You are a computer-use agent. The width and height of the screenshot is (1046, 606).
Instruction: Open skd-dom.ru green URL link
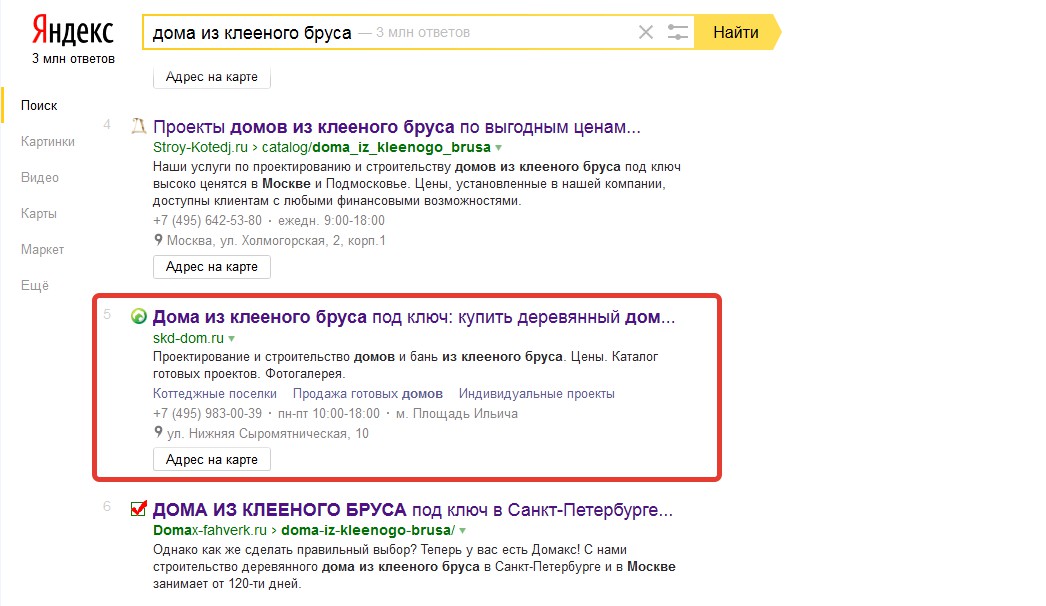click(x=188, y=338)
